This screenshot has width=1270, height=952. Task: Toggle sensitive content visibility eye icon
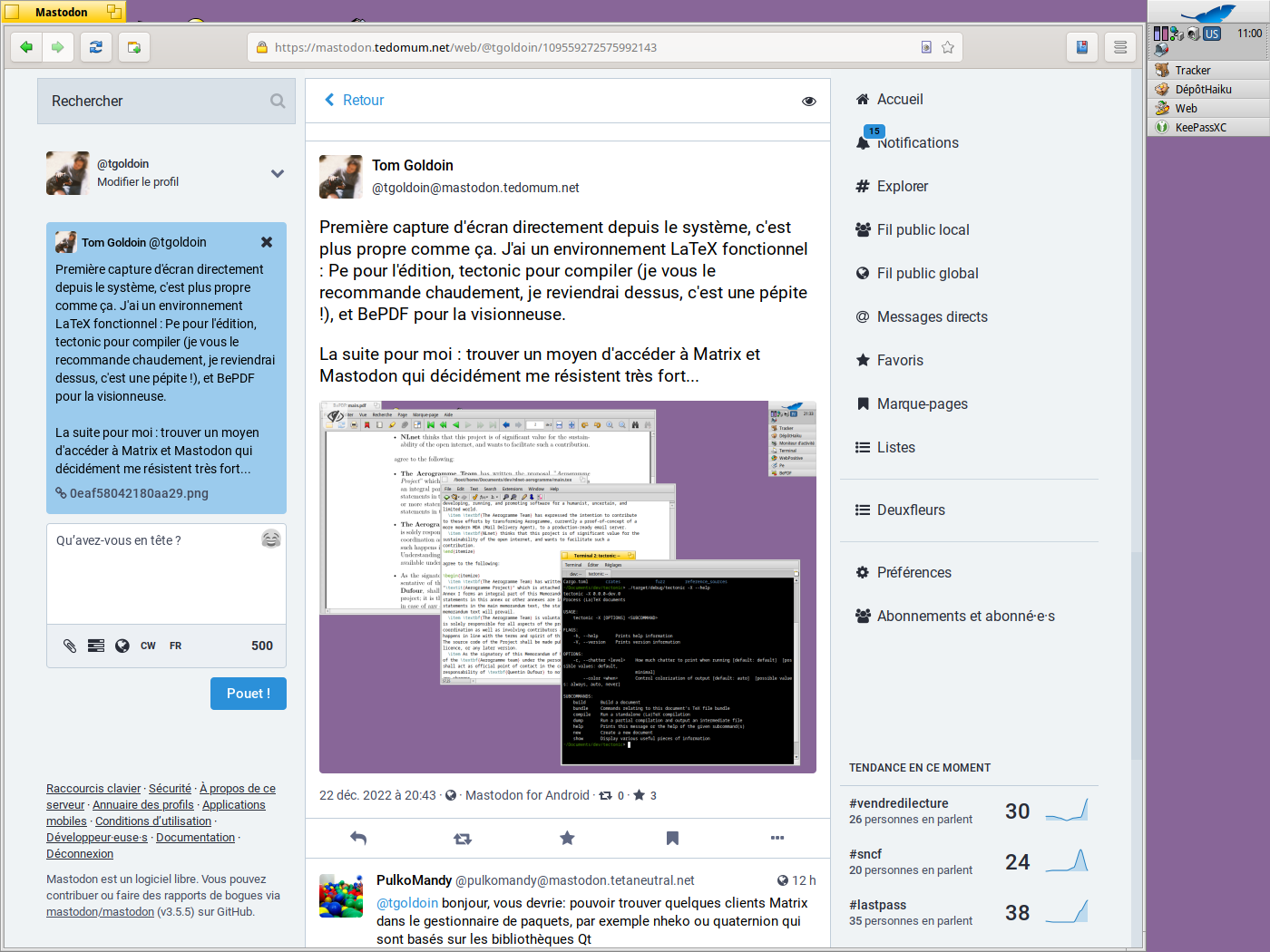pos(808,101)
